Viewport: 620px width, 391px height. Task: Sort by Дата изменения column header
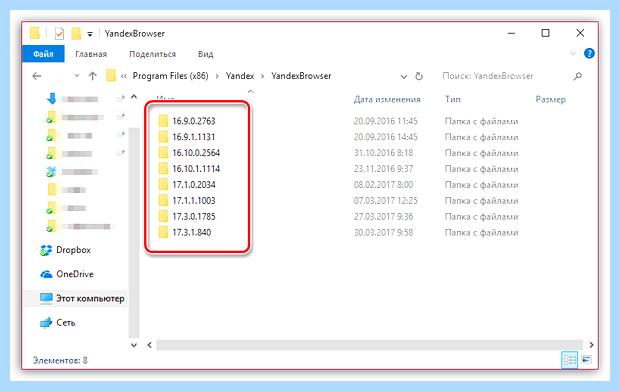tap(387, 100)
